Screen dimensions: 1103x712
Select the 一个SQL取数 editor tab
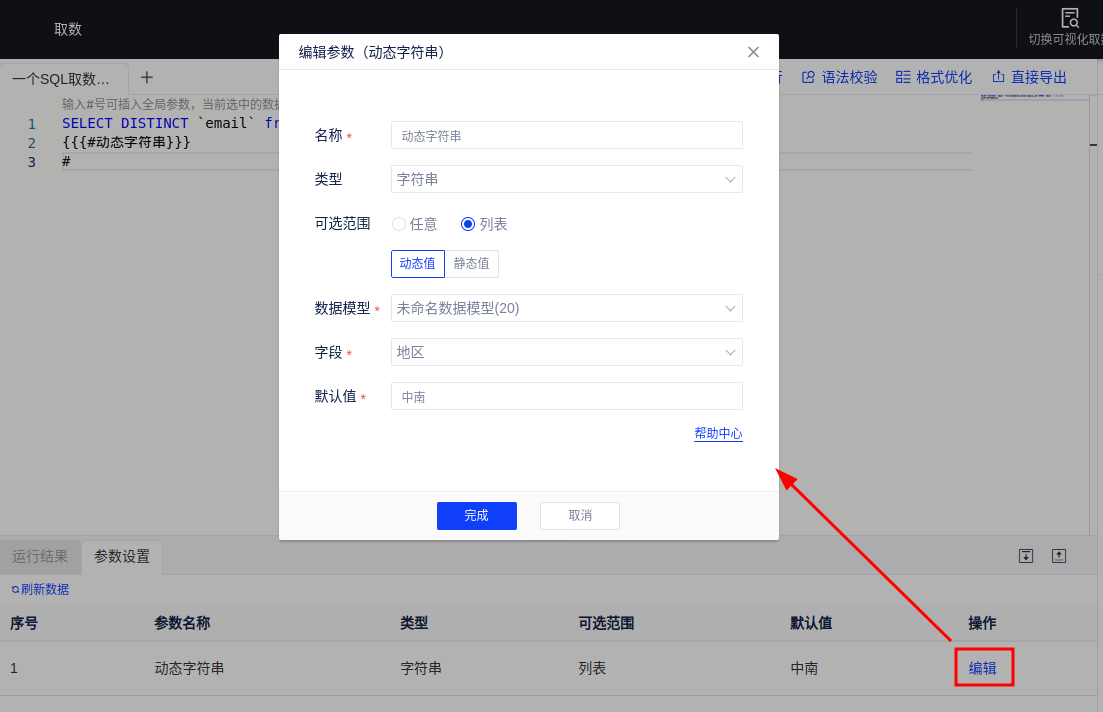point(62,79)
